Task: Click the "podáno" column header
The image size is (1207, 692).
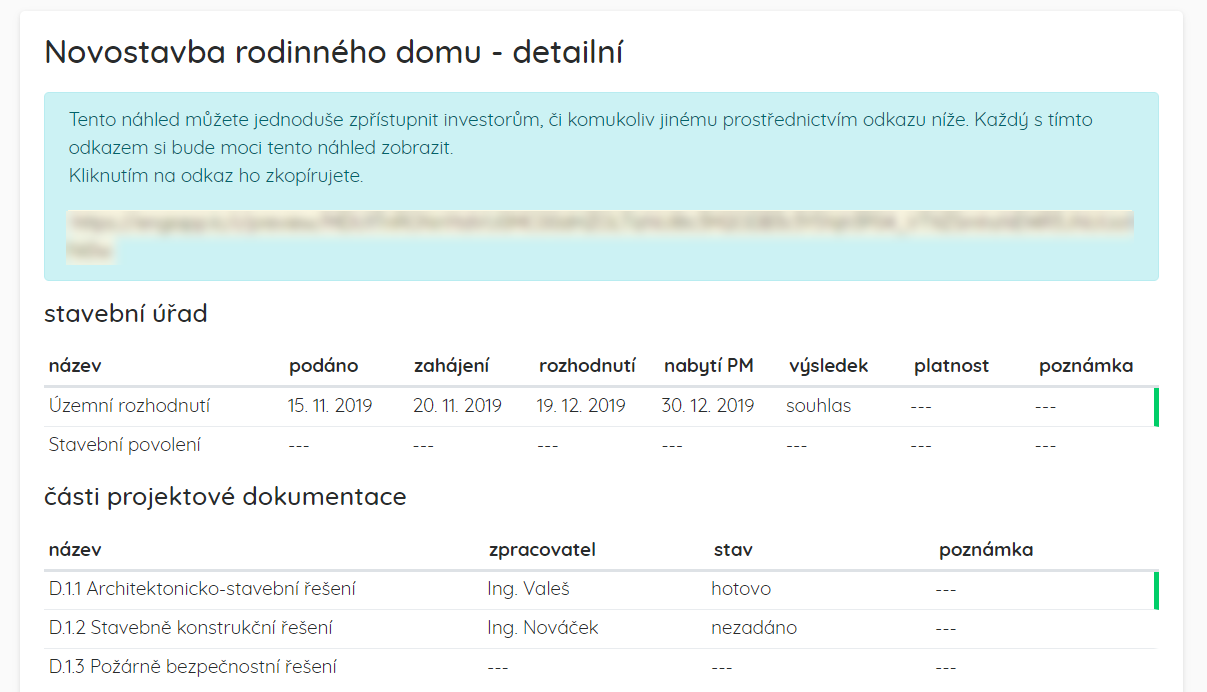Action: pos(324,366)
